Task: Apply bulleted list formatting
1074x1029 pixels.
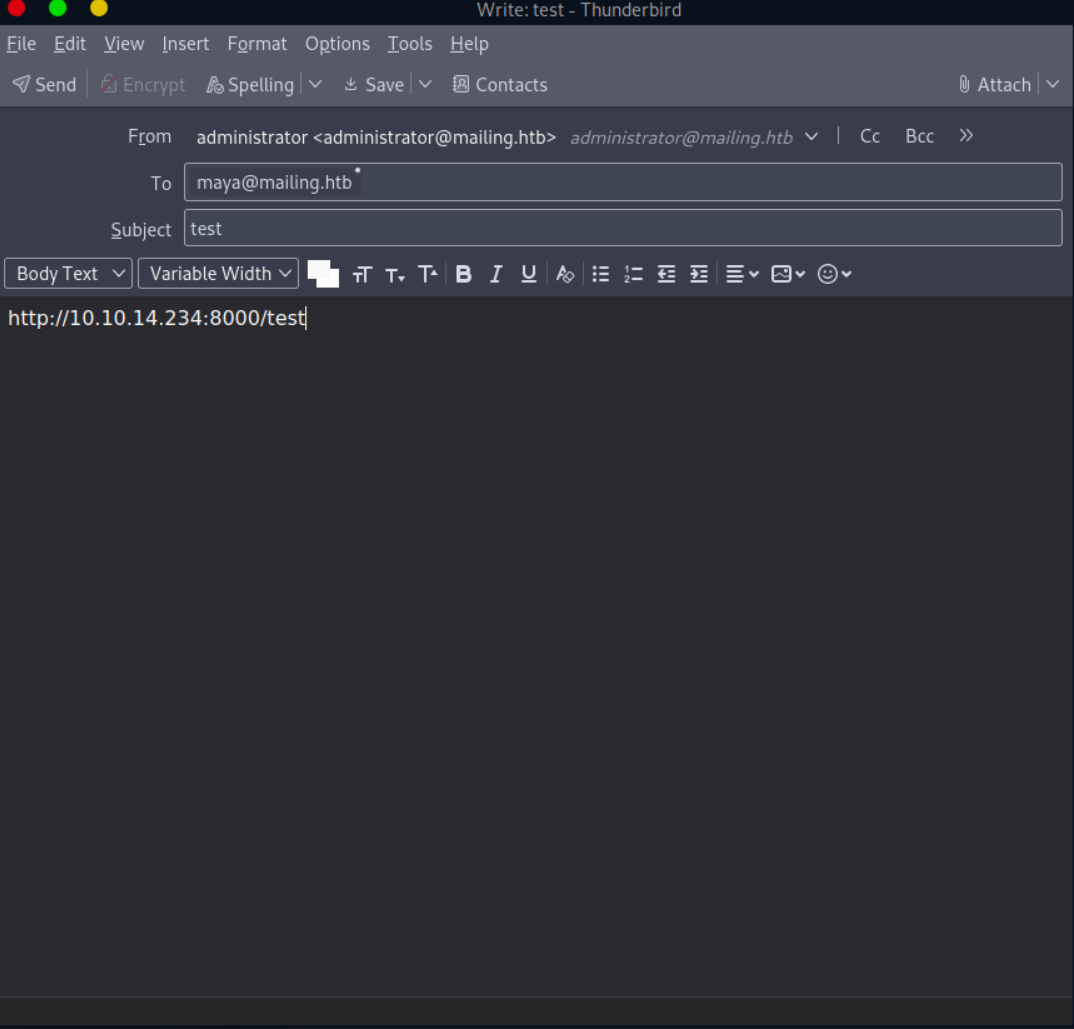Action: 600,274
